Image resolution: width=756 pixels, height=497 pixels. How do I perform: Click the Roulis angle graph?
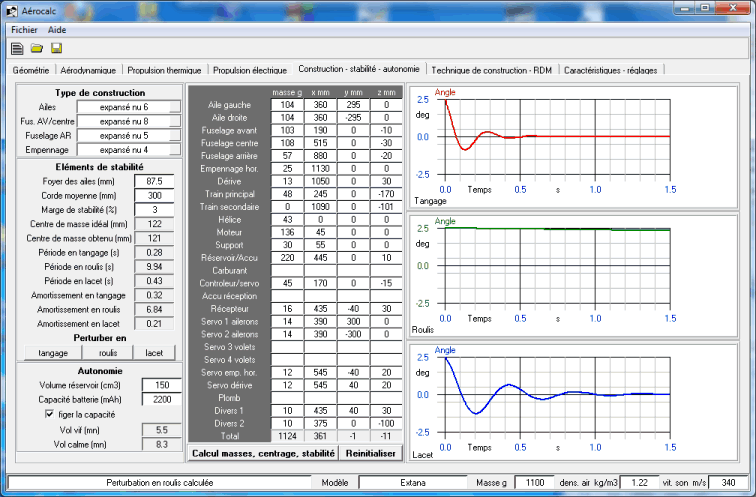point(573,276)
